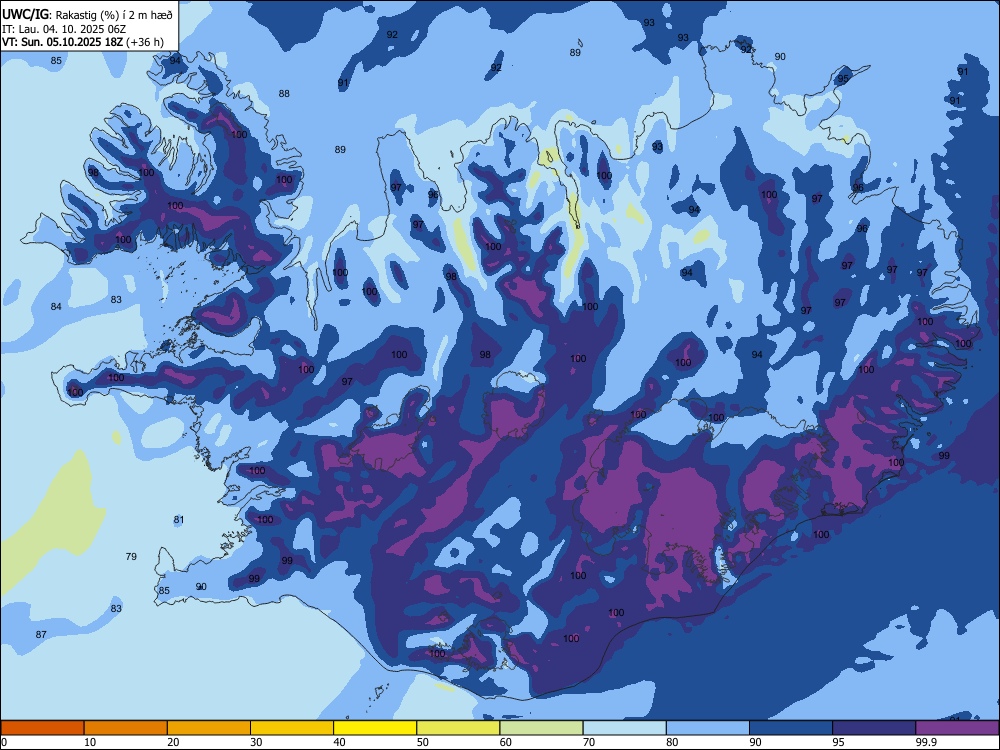Image resolution: width=1000 pixels, height=750 pixels.
Task: Click the humidity value '84' on the map
Action: click(x=56, y=307)
